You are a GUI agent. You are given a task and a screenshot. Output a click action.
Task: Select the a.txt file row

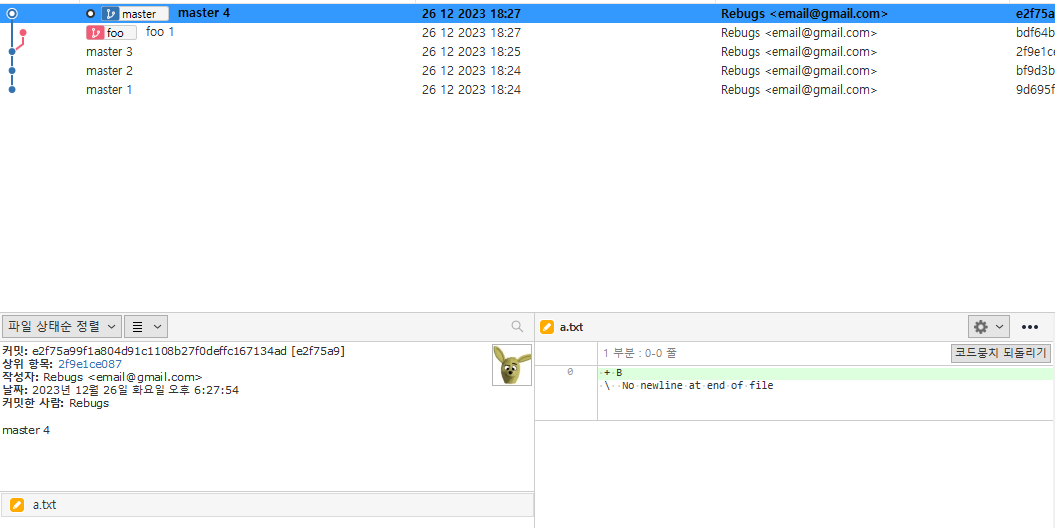tap(267, 505)
